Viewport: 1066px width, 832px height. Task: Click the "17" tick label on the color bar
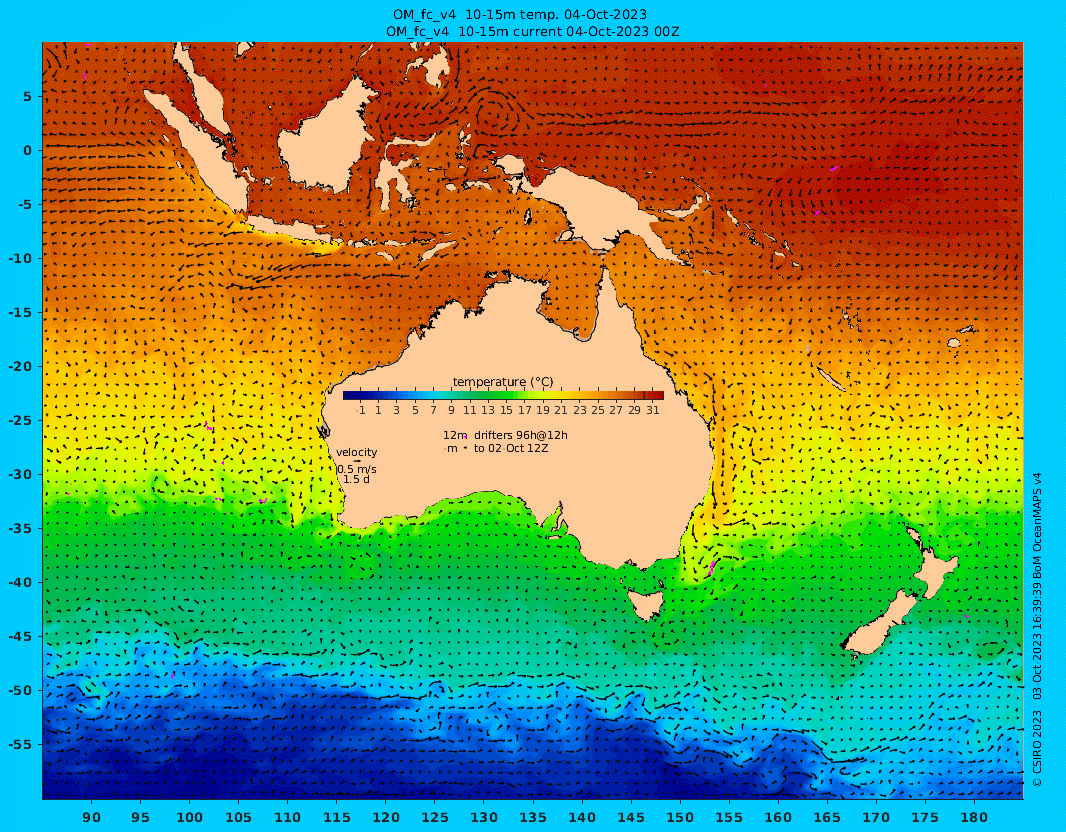[524, 410]
